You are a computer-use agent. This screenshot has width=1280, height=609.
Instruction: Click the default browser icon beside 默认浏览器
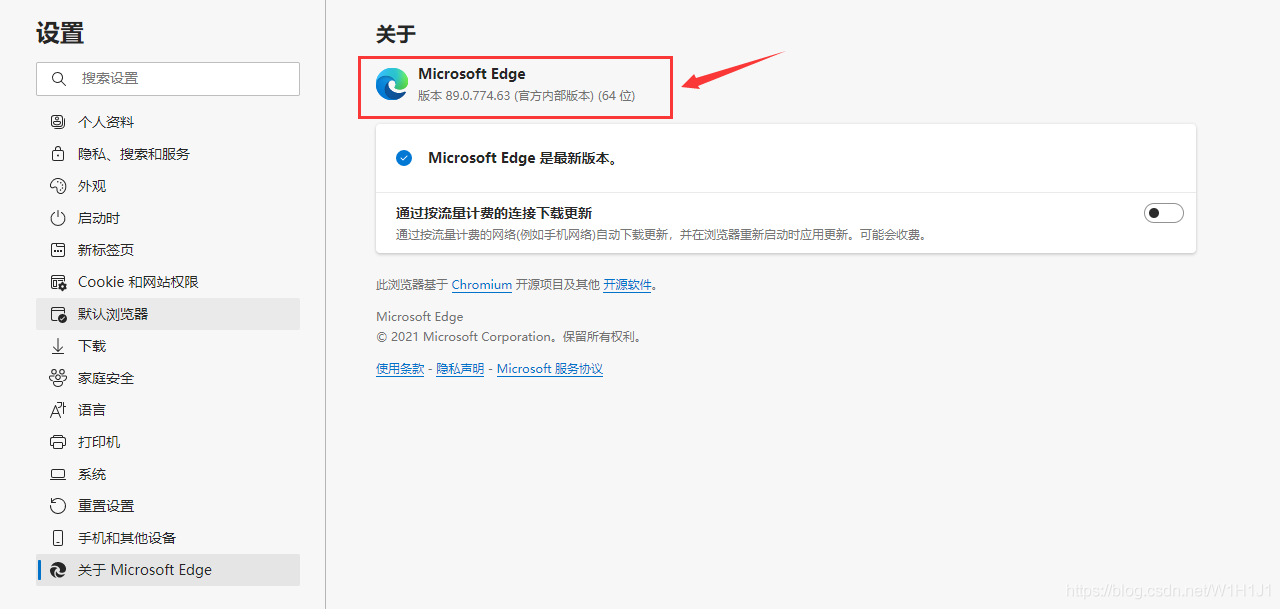pos(58,314)
